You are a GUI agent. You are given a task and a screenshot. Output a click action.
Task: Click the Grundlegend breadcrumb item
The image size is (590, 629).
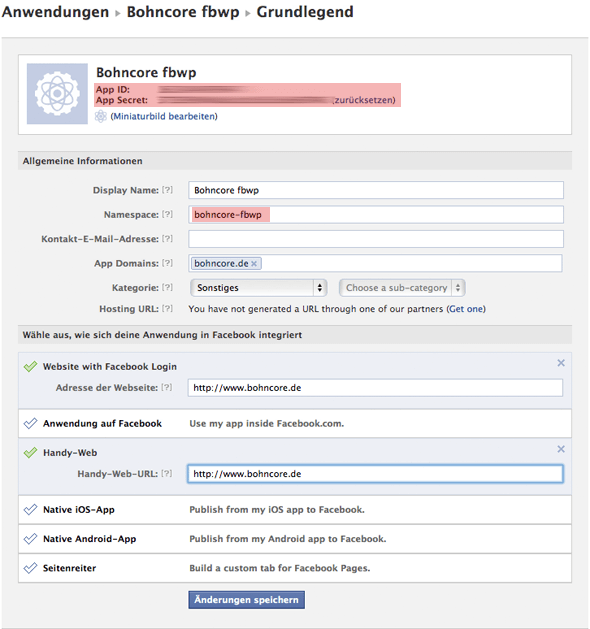tap(305, 12)
